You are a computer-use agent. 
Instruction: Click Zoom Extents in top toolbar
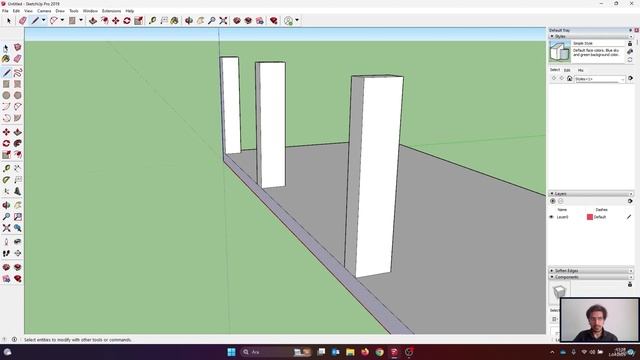pyautogui.click(x=223, y=20)
